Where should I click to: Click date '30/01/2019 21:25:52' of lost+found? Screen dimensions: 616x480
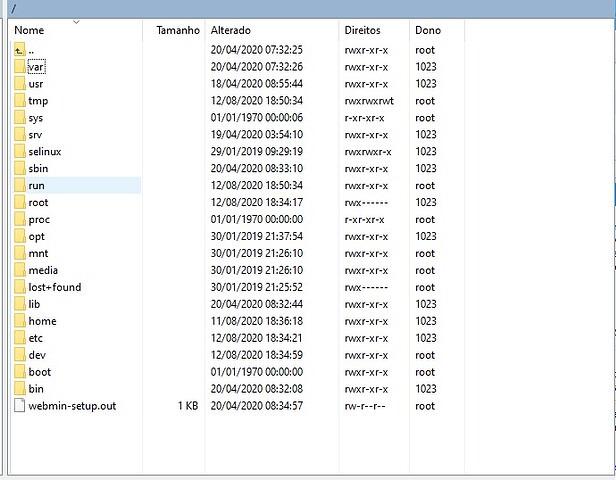coord(257,287)
